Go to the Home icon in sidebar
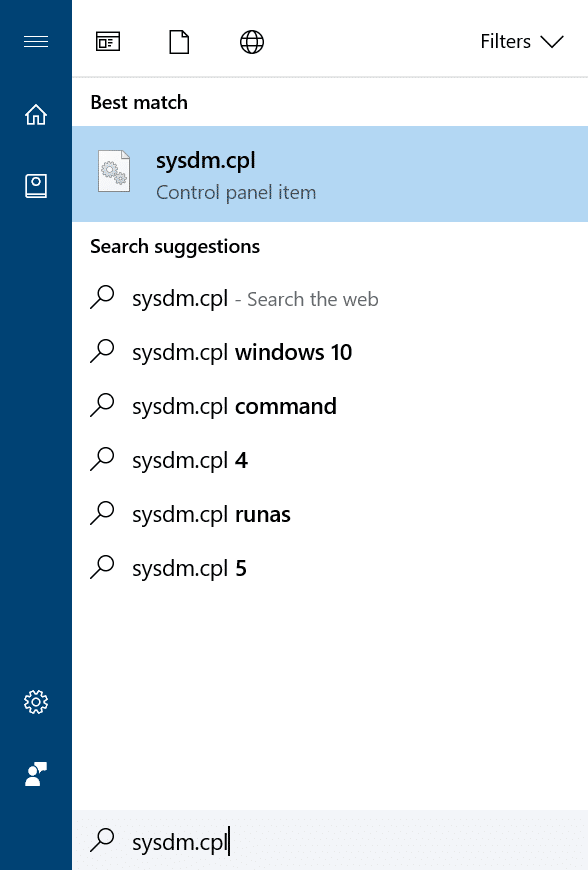Viewport: 588px width, 870px height. [x=36, y=114]
